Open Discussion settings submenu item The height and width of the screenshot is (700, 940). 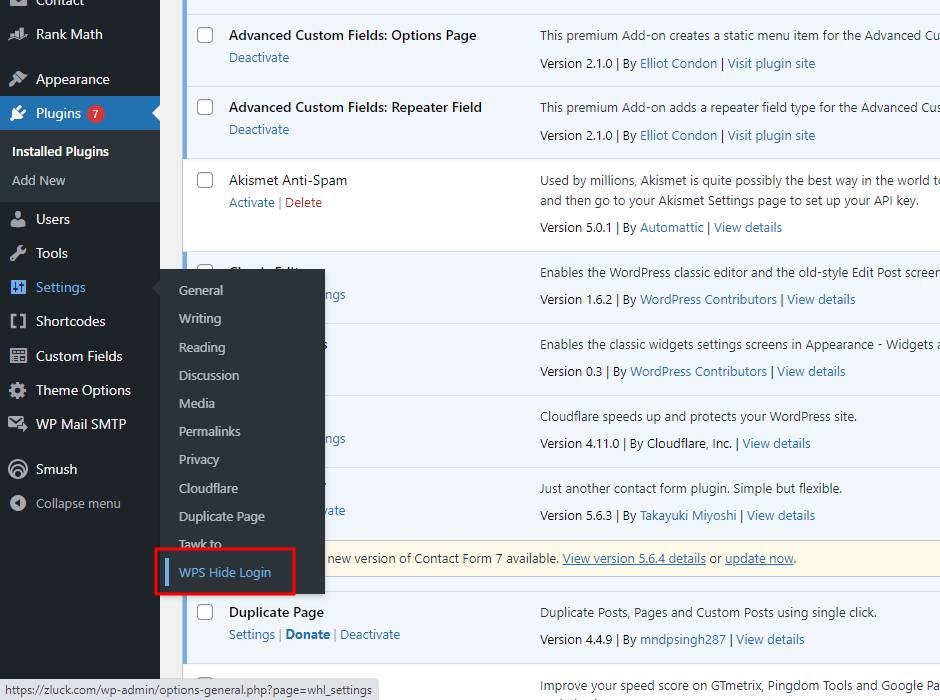click(x=209, y=375)
